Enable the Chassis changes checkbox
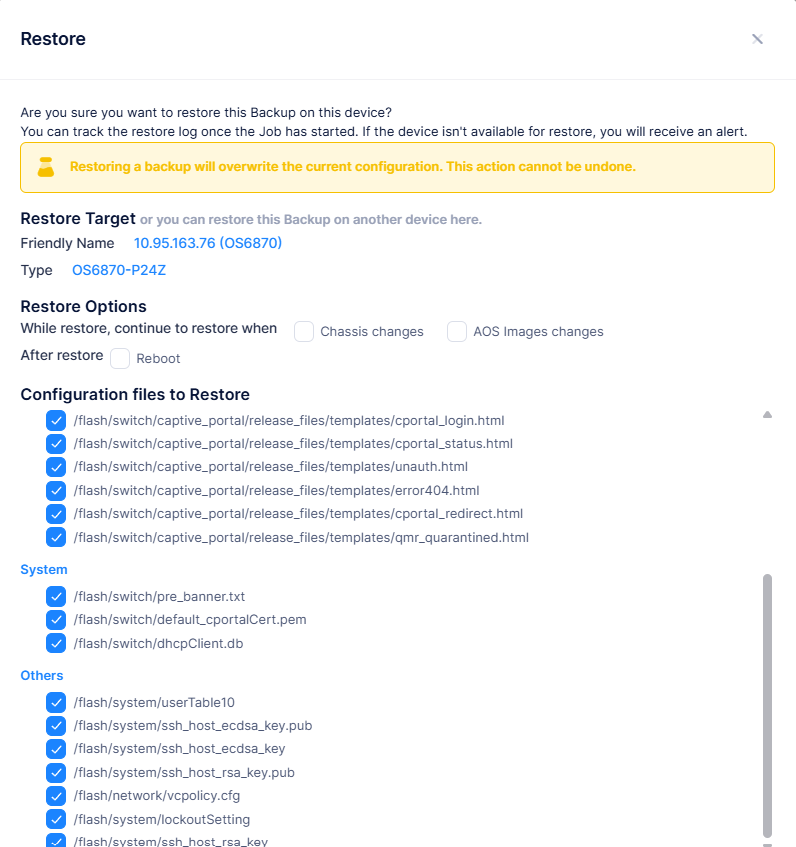 coord(304,332)
